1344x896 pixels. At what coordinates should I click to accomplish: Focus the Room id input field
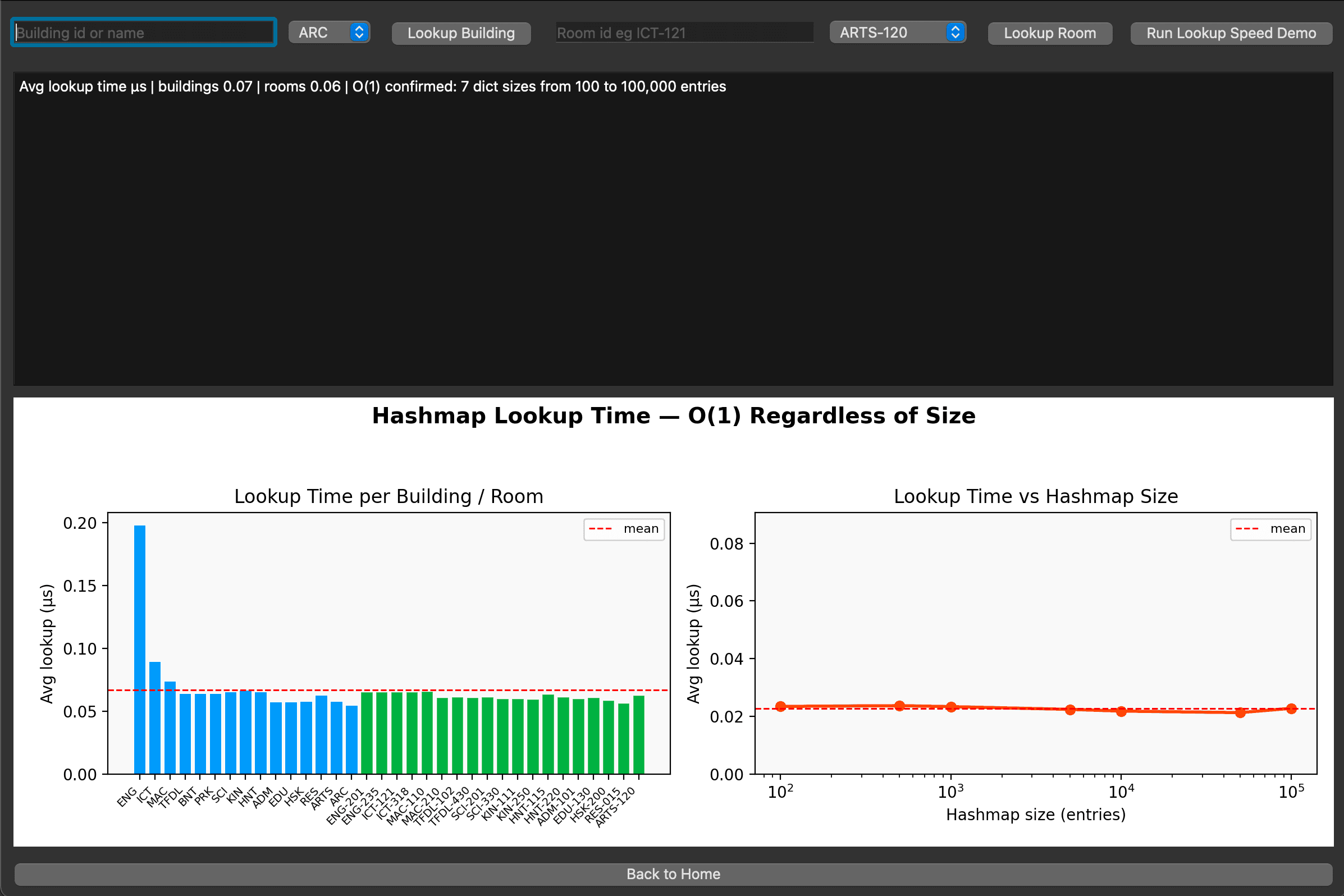[684, 33]
